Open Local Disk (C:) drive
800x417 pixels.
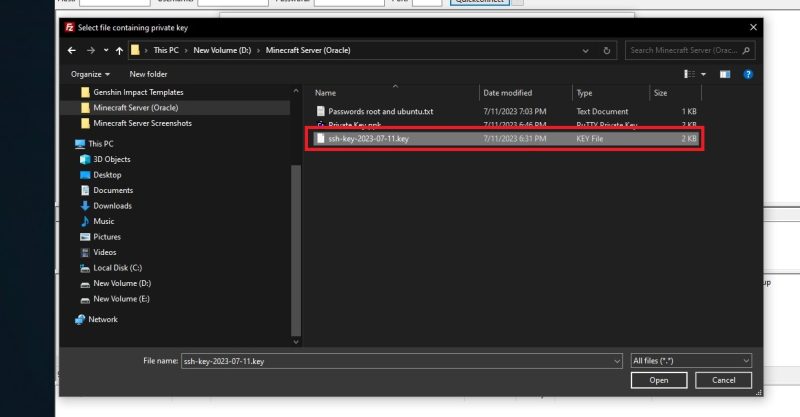pyautogui.click(x=117, y=268)
